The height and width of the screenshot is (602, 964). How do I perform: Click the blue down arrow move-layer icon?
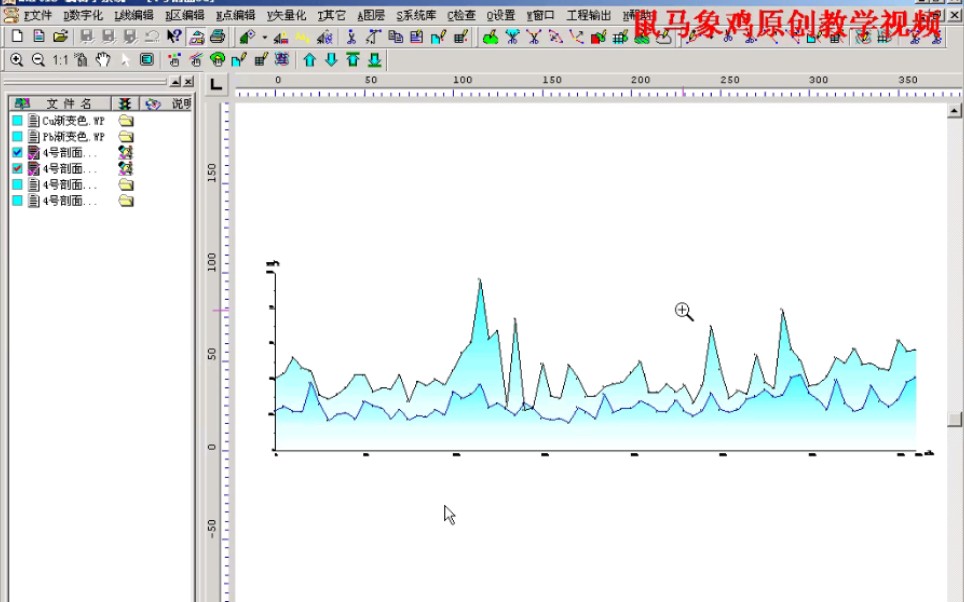coord(331,60)
